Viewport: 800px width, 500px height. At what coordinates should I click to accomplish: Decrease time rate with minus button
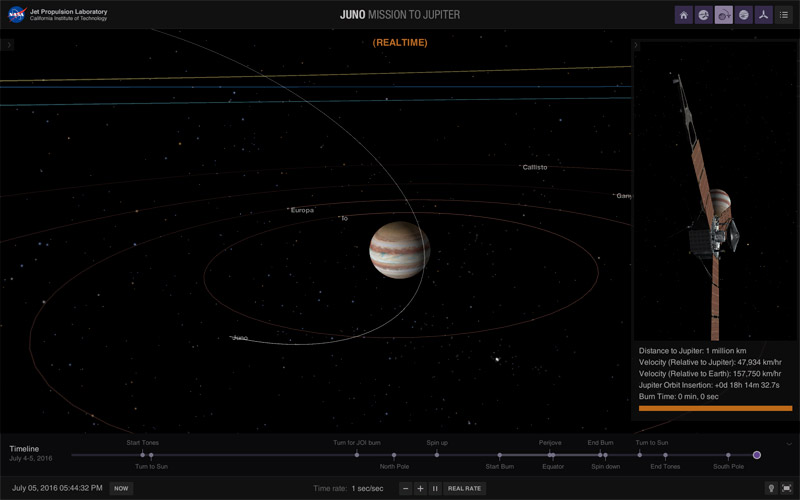pos(406,488)
